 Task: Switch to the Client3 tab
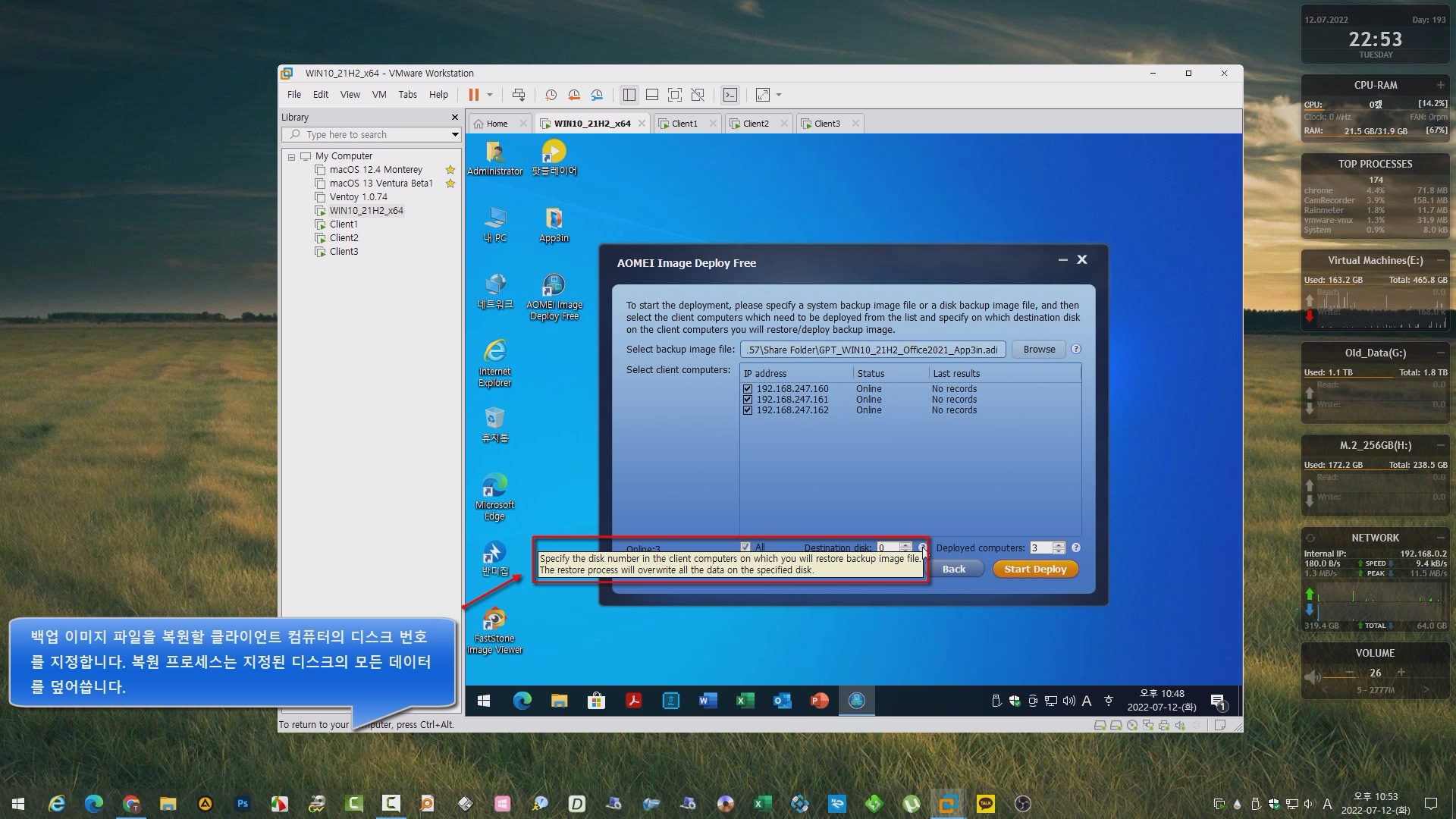point(827,124)
